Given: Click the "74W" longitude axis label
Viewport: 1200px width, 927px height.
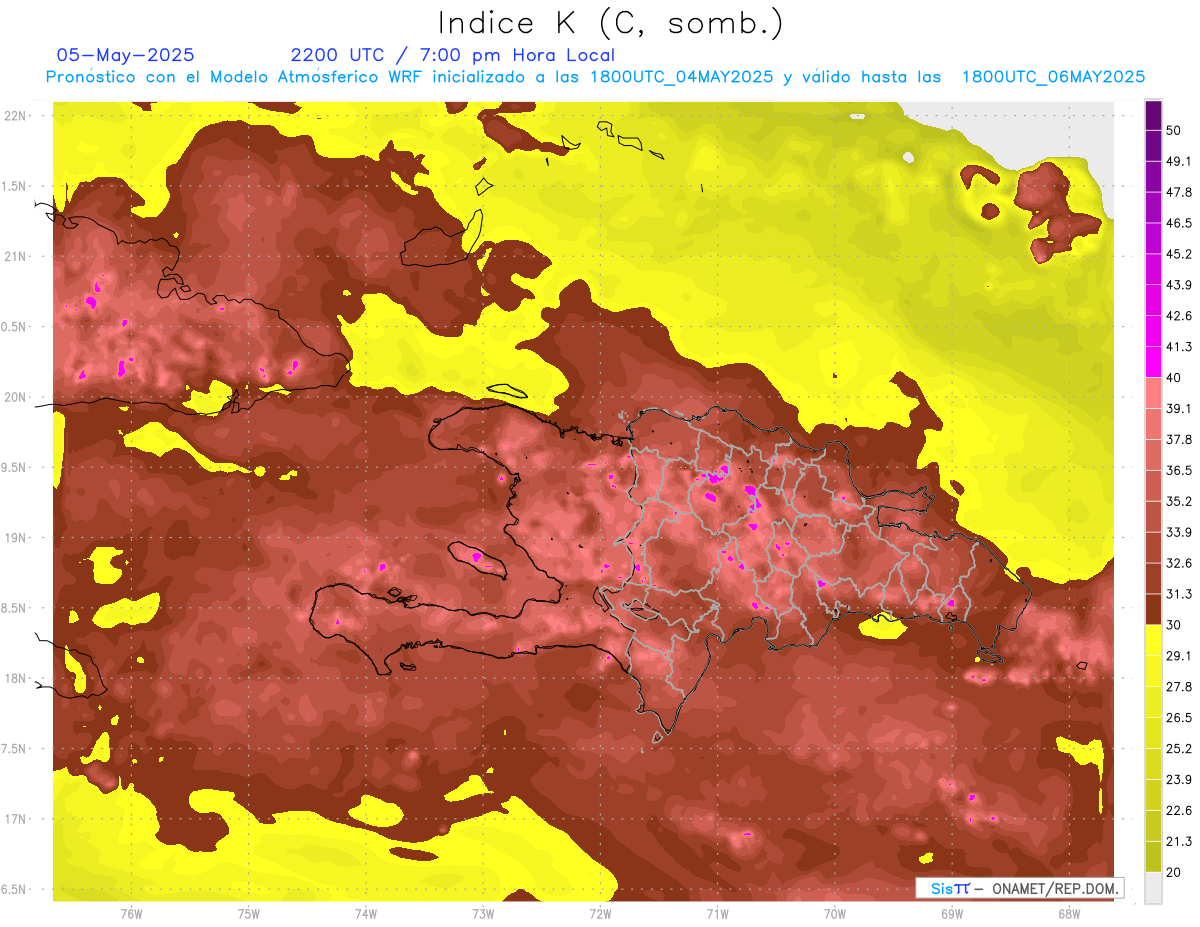Looking at the screenshot, I should pyautogui.click(x=366, y=913).
